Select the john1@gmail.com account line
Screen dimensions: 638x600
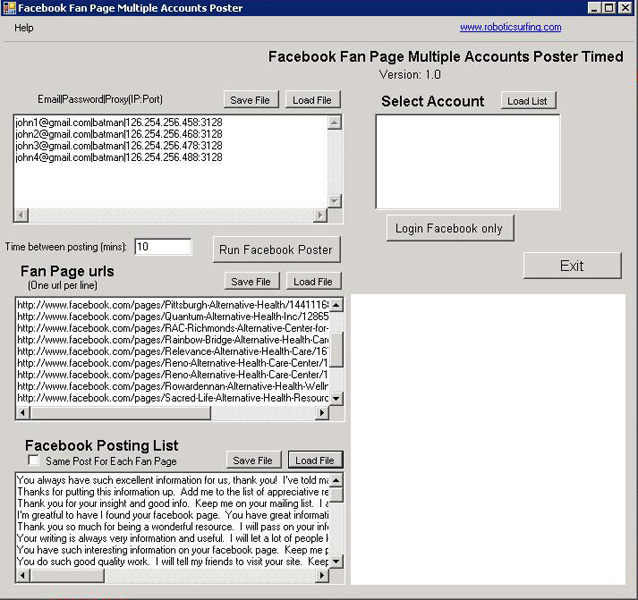point(119,122)
